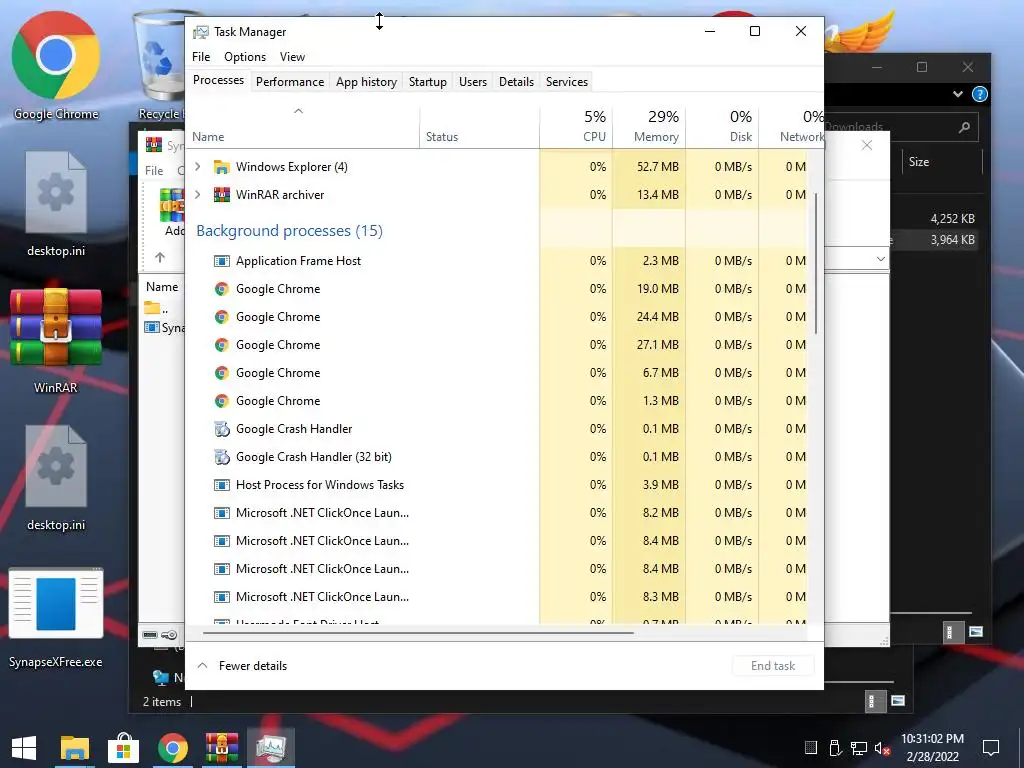Expand the WinRAR archiver process group
The image size is (1024, 768).
(198, 194)
